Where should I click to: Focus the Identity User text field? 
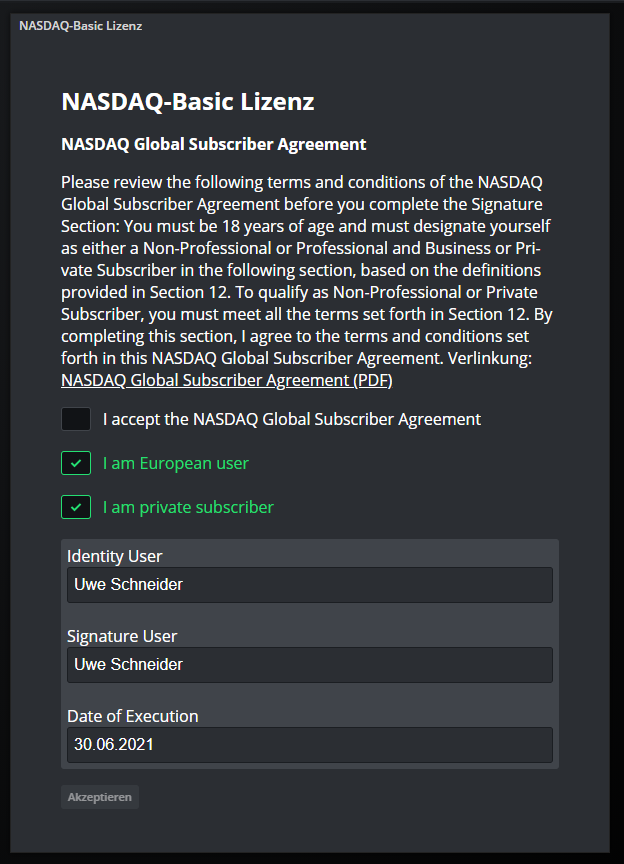coord(310,585)
